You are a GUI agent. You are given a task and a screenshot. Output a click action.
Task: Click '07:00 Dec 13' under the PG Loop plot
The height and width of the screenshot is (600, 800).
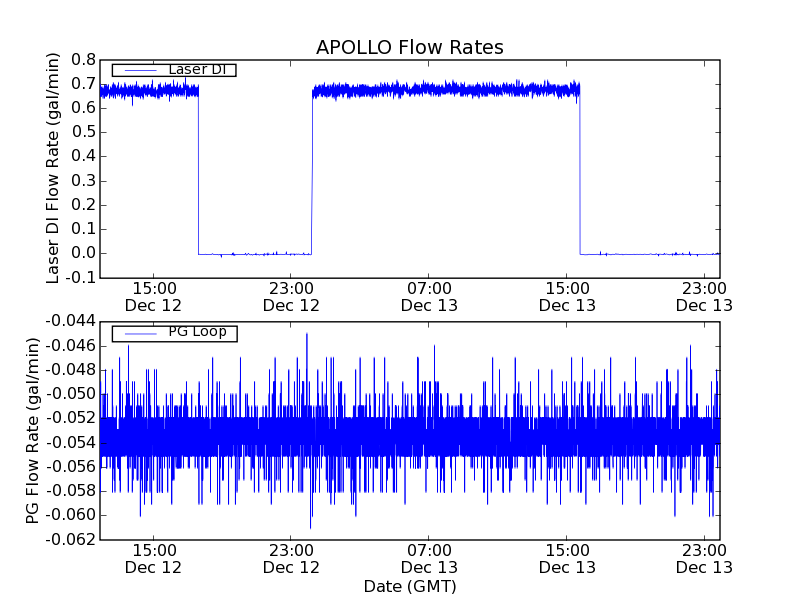coord(429,559)
